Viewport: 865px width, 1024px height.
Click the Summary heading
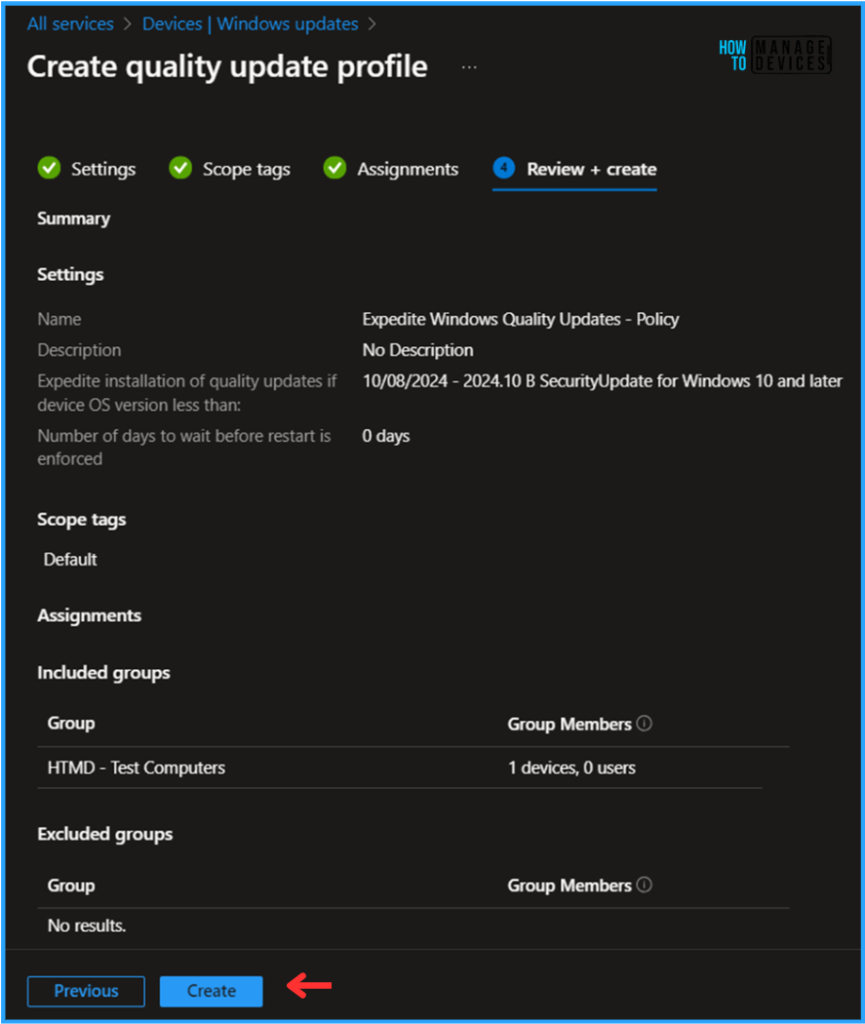pyautogui.click(x=74, y=218)
